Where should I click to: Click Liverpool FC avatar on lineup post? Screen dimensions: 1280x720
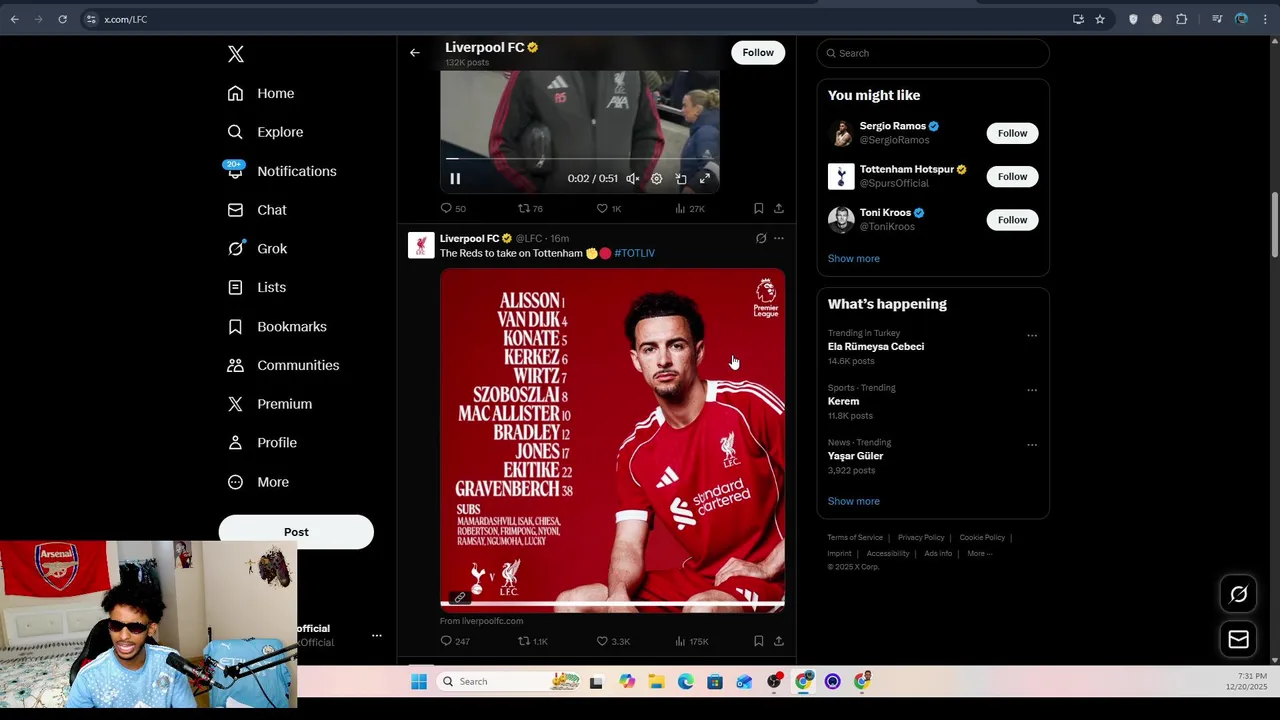click(x=421, y=245)
